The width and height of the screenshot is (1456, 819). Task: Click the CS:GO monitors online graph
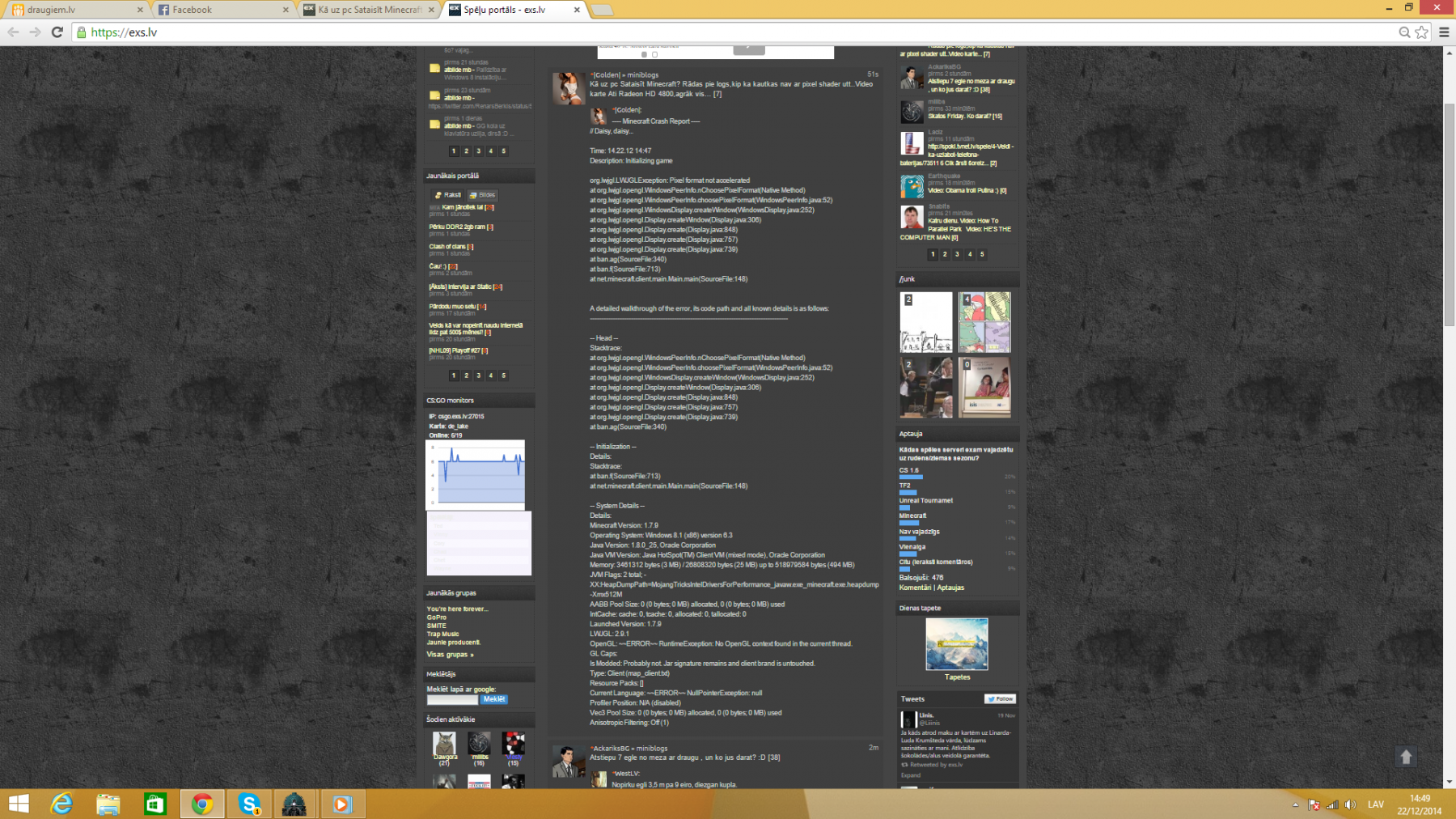(476, 475)
